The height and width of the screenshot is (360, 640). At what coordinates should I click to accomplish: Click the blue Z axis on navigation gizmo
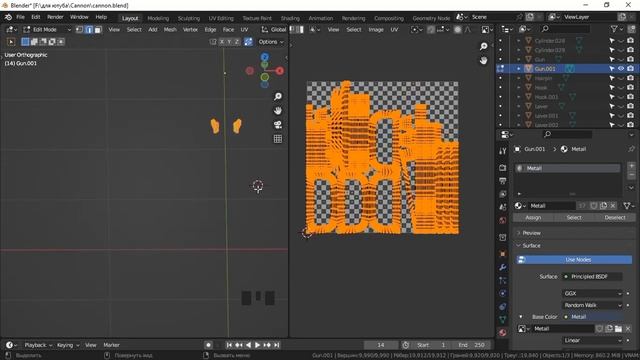[x=264, y=57]
